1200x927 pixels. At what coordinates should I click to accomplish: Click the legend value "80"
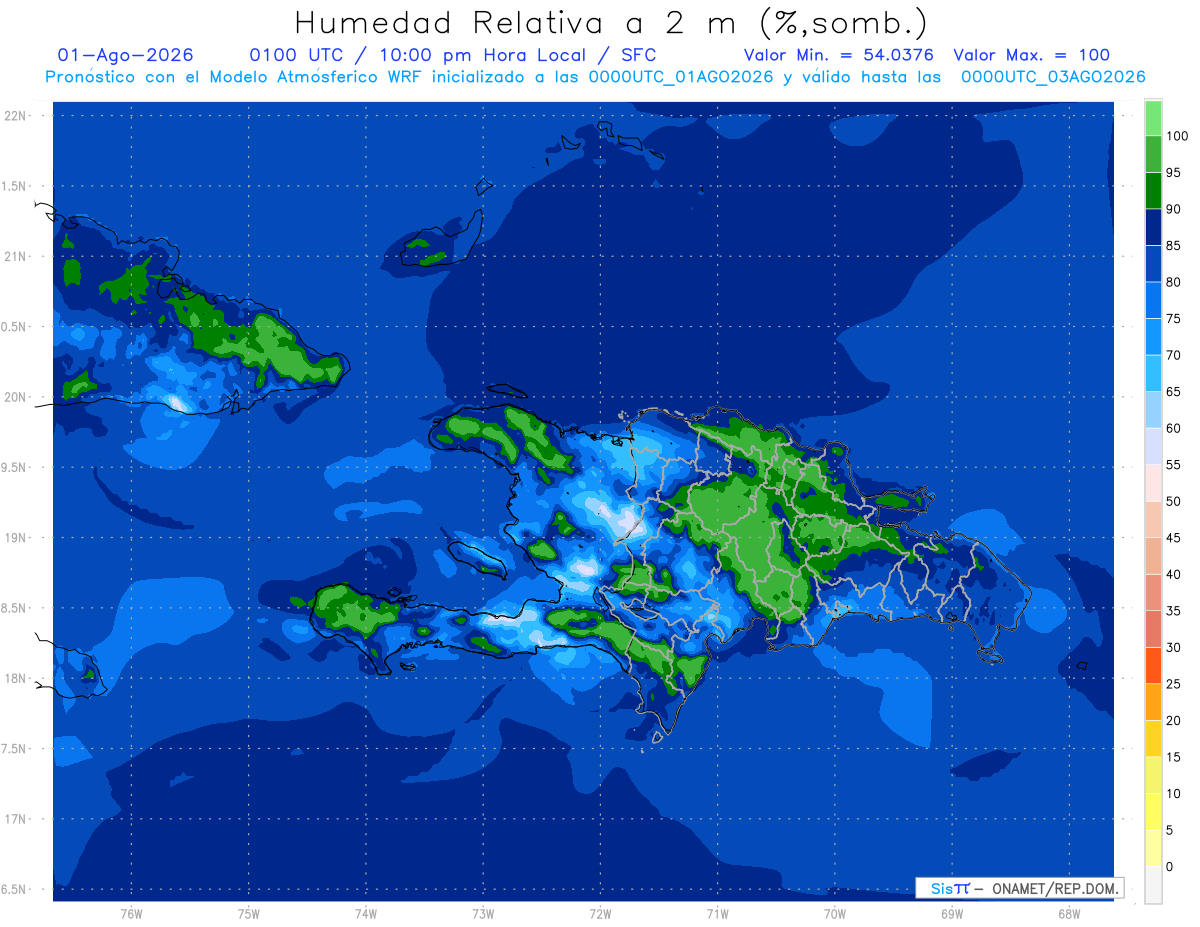tap(1173, 282)
